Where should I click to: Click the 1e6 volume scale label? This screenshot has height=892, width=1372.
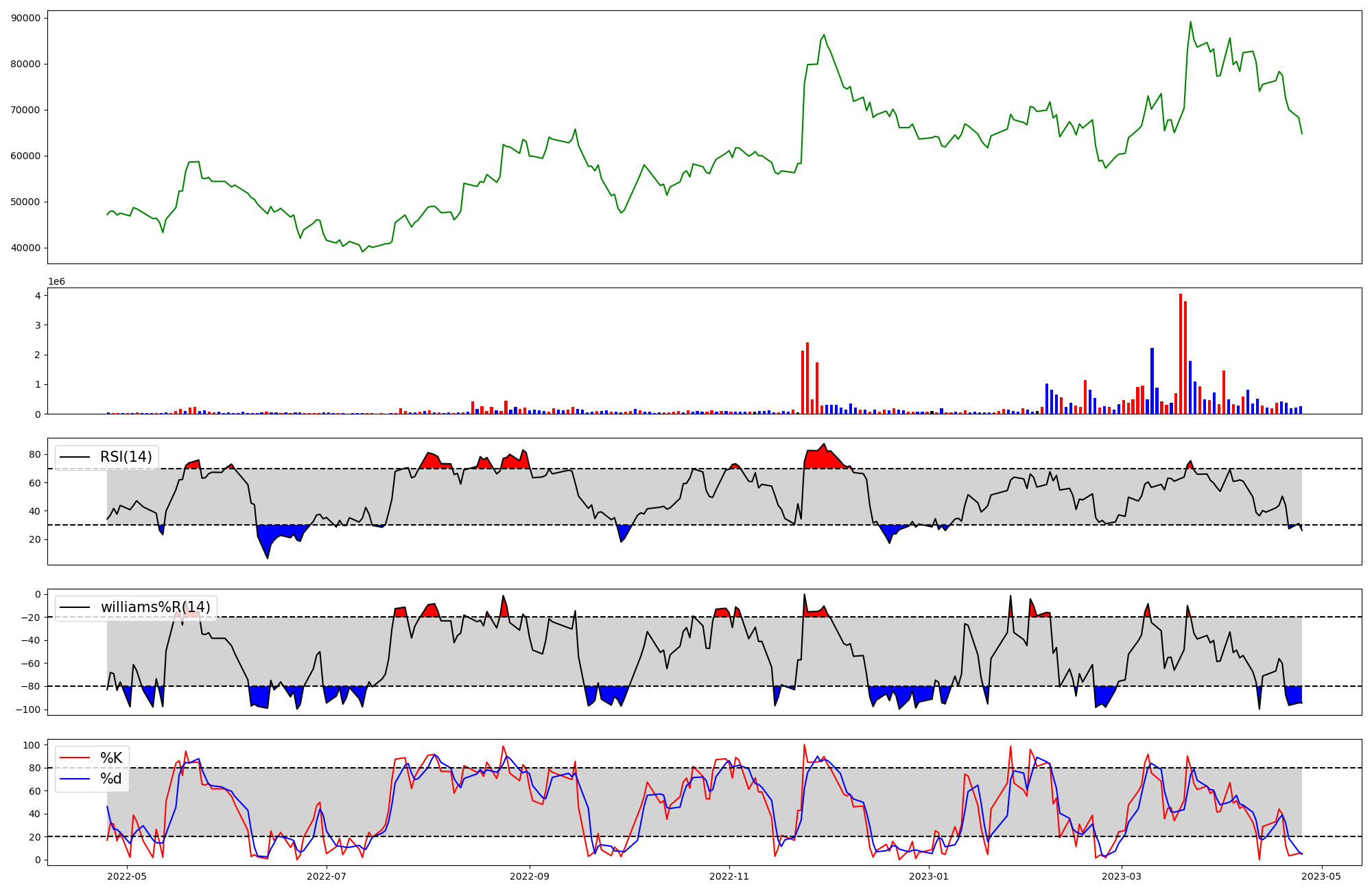[56, 282]
